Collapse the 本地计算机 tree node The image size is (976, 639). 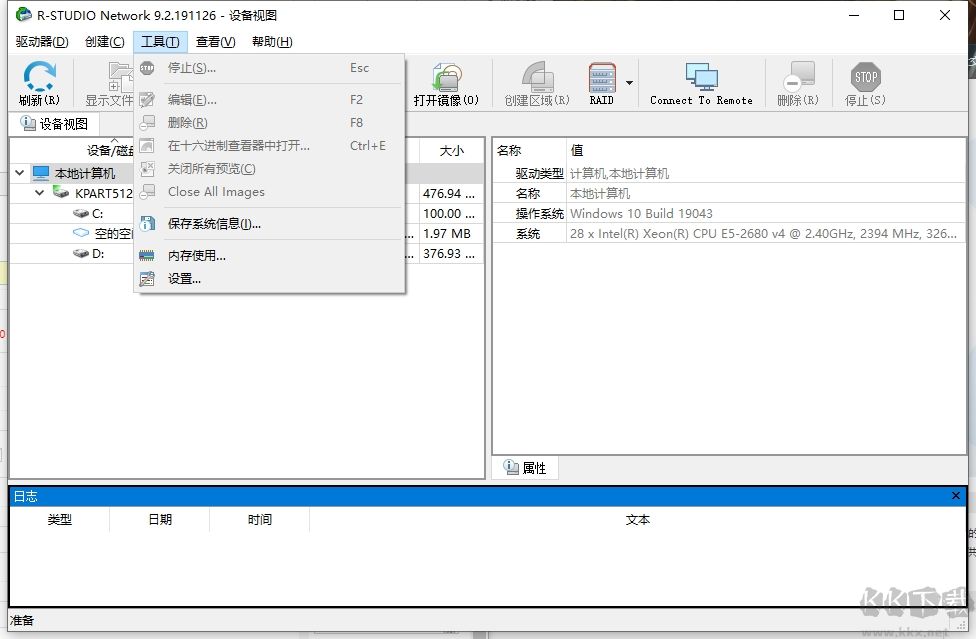click(20, 173)
